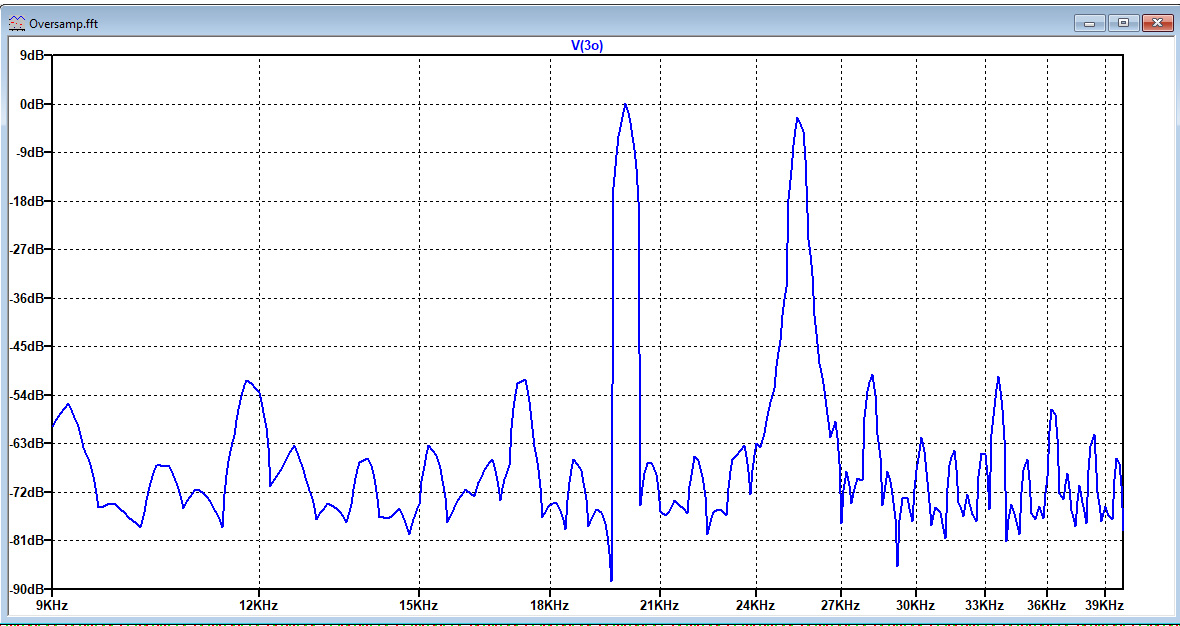The height and width of the screenshot is (626, 1180).
Task: Click the 33KHz horizontal axis label
Action: 985,606
